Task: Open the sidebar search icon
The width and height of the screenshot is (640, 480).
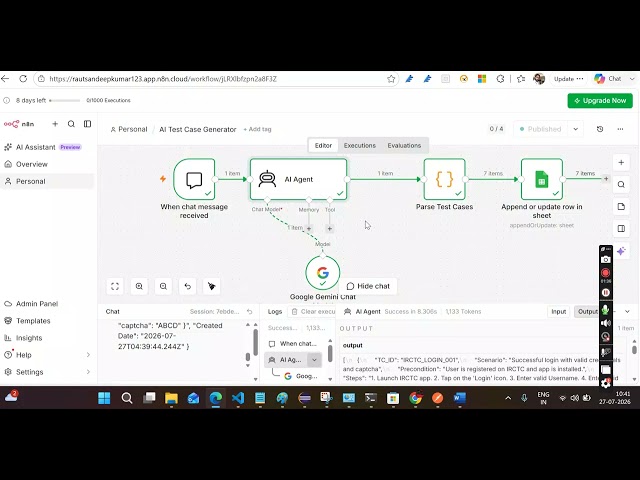Action: pos(71,124)
